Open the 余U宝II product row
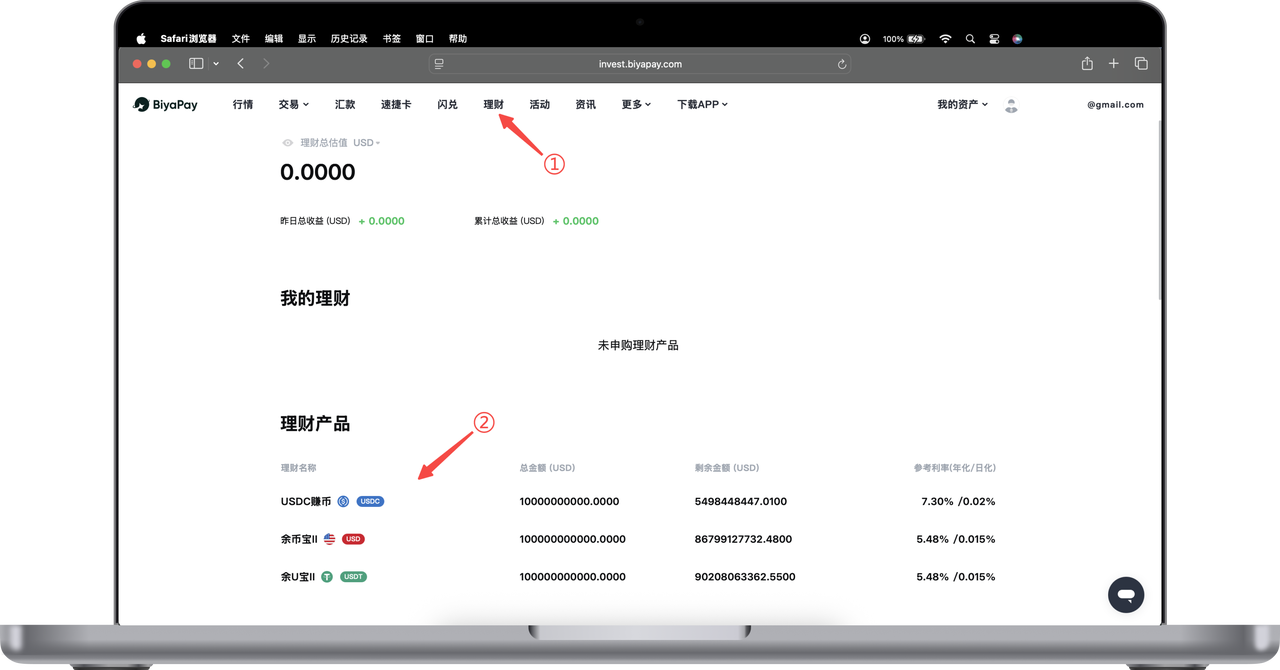Image resolution: width=1280 pixels, height=670 pixels. 298,577
